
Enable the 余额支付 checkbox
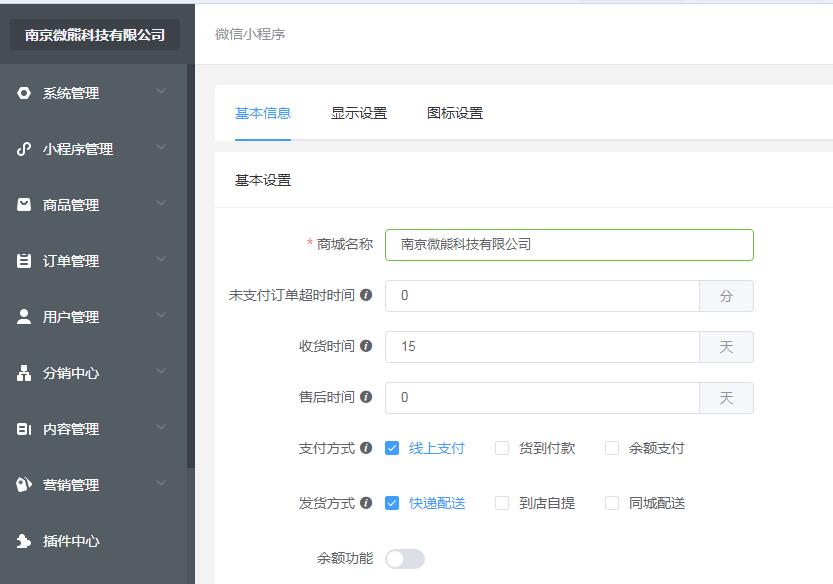[x=612, y=448]
